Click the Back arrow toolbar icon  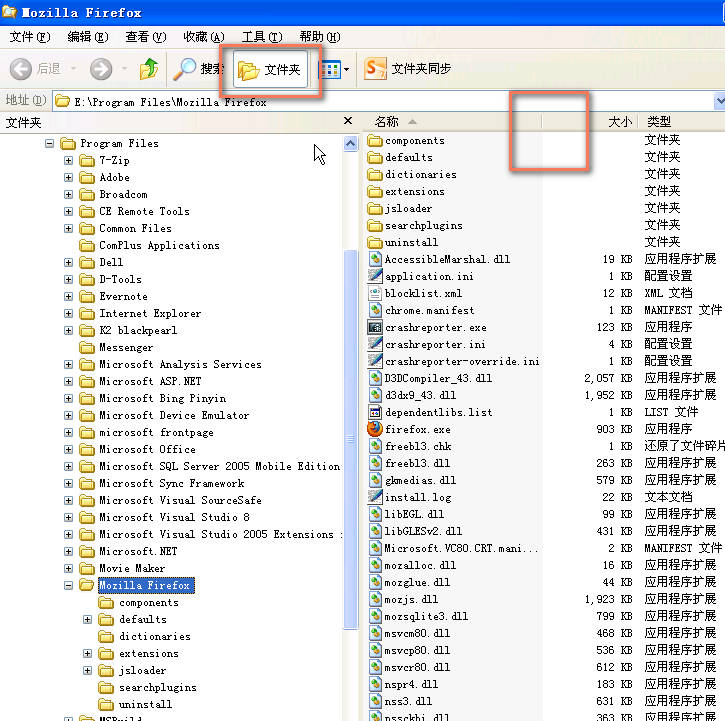click(x=21, y=69)
